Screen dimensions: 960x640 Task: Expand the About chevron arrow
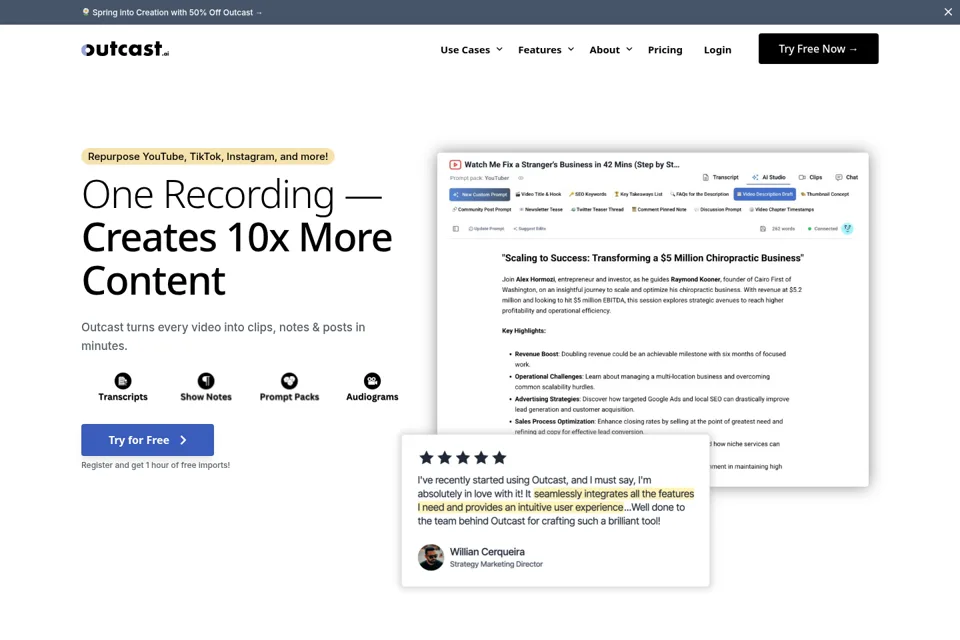pyautogui.click(x=629, y=49)
